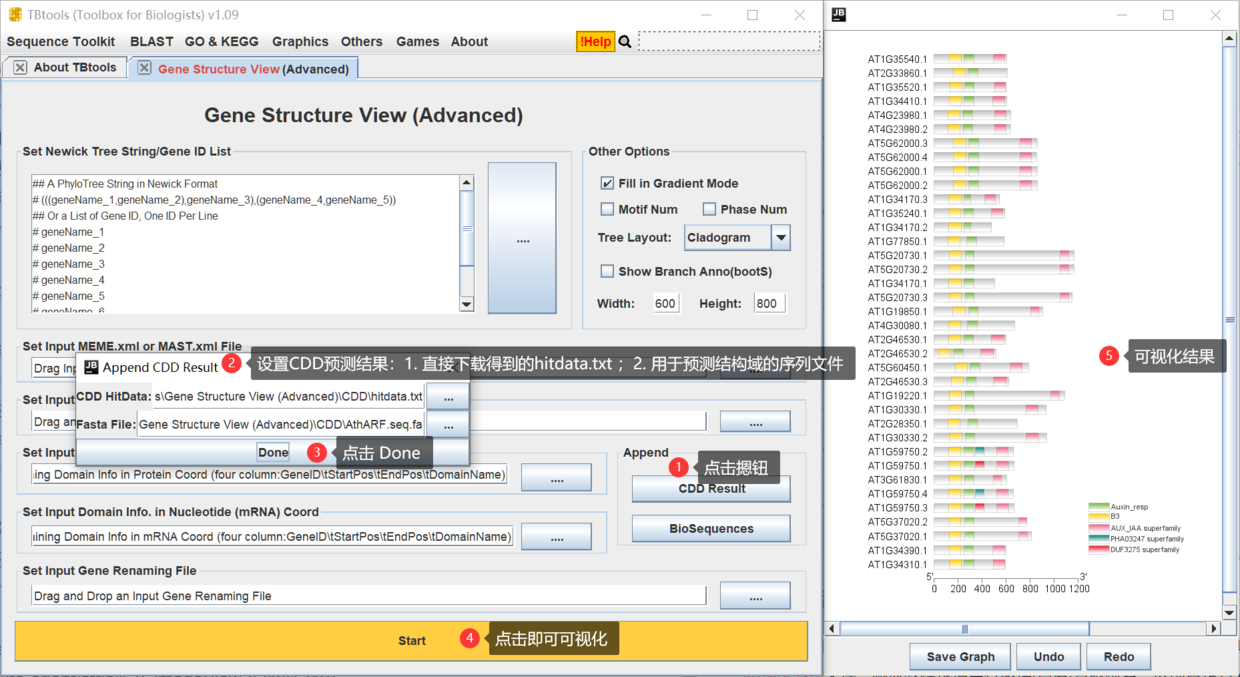
Task: Click the Newick tree string text area
Action: pyautogui.click(x=245, y=243)
